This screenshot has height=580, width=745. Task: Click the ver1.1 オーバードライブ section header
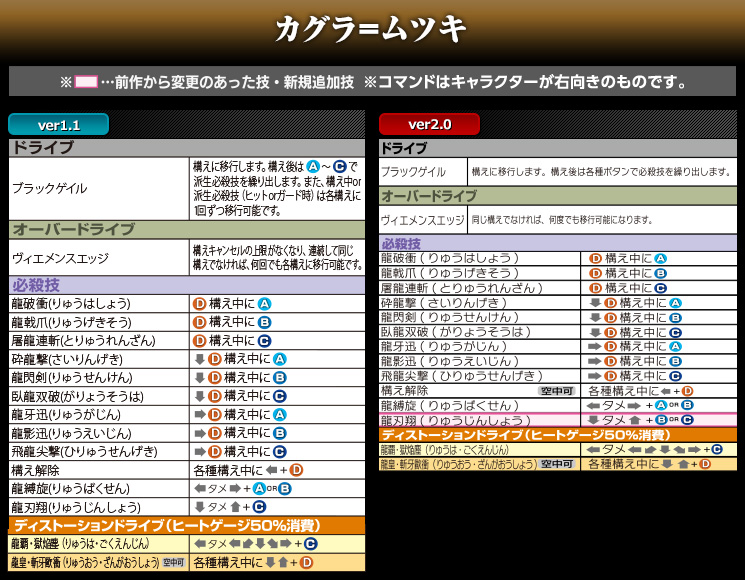[x=187, y=229]
